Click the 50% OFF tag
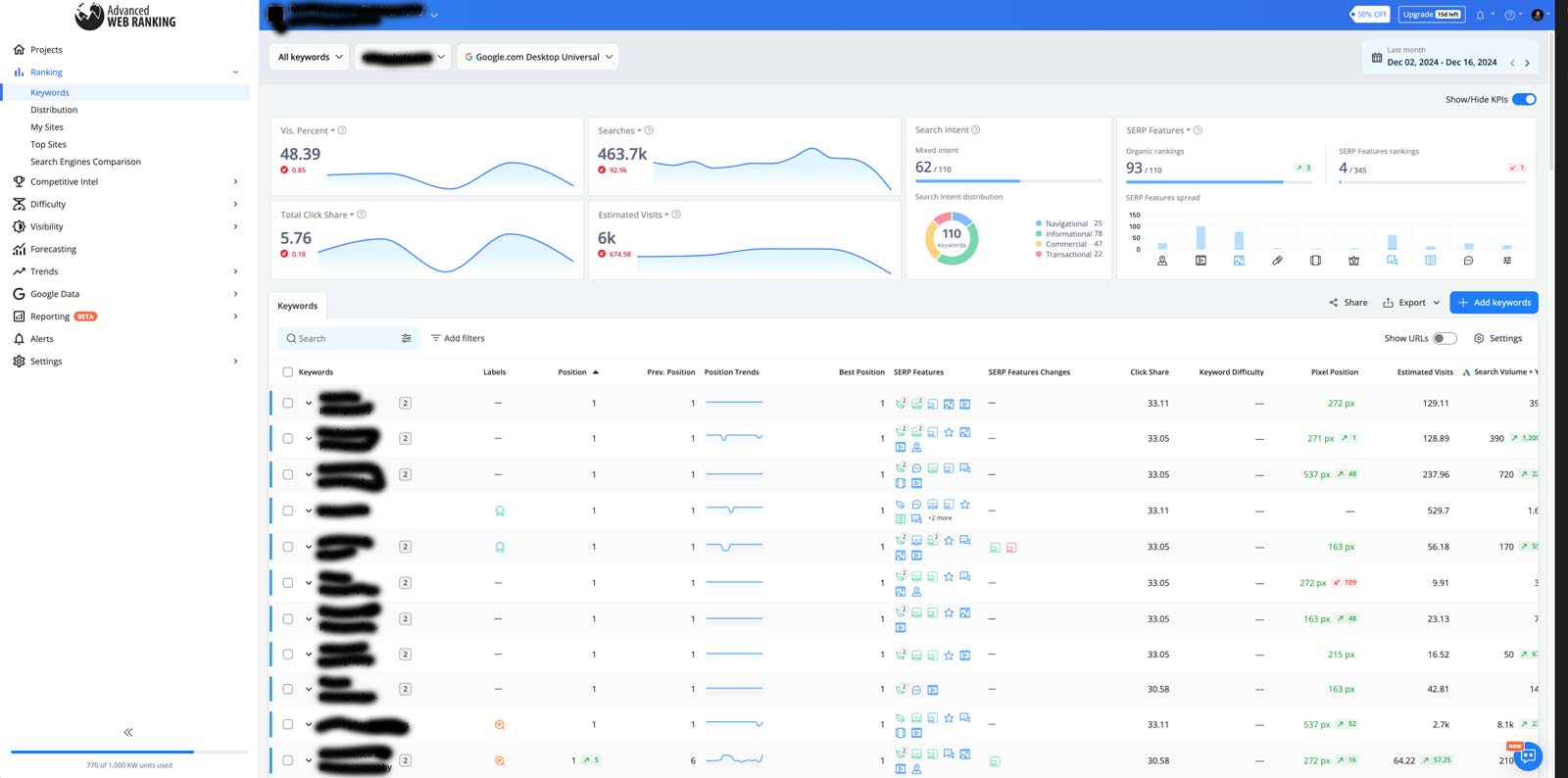The height and width of the screenshot is (778, 1568). 1370,15
